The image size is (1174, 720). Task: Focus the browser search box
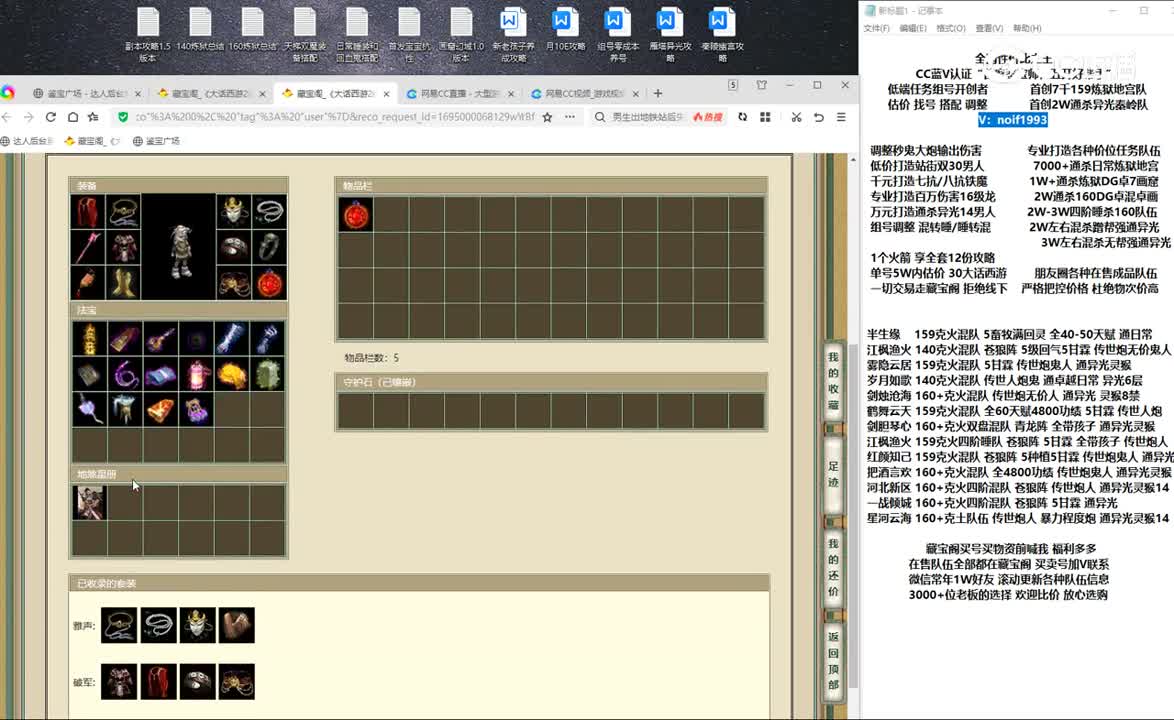[x=648, y=117]
